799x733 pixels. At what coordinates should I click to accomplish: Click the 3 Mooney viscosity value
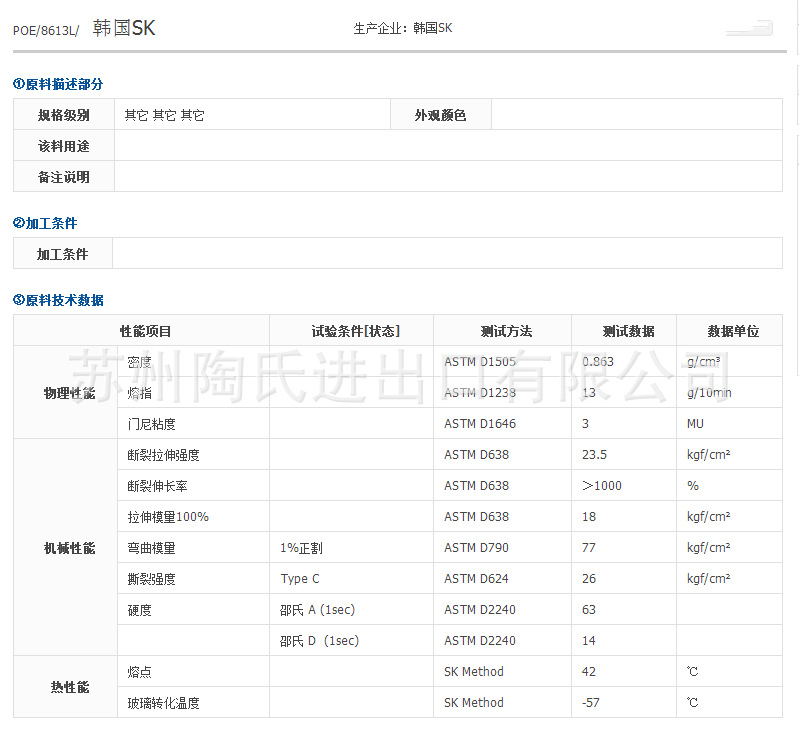pyautogui.click(x=585, y=424)
